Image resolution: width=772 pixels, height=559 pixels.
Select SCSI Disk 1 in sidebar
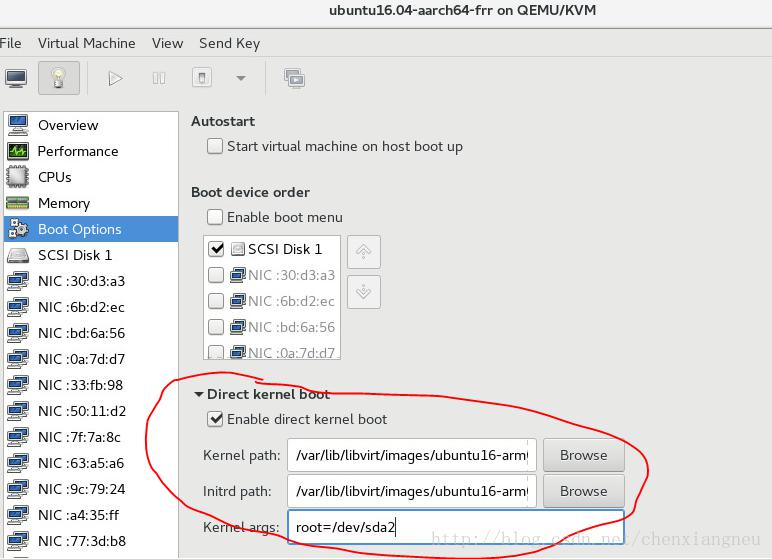[91, 255]
